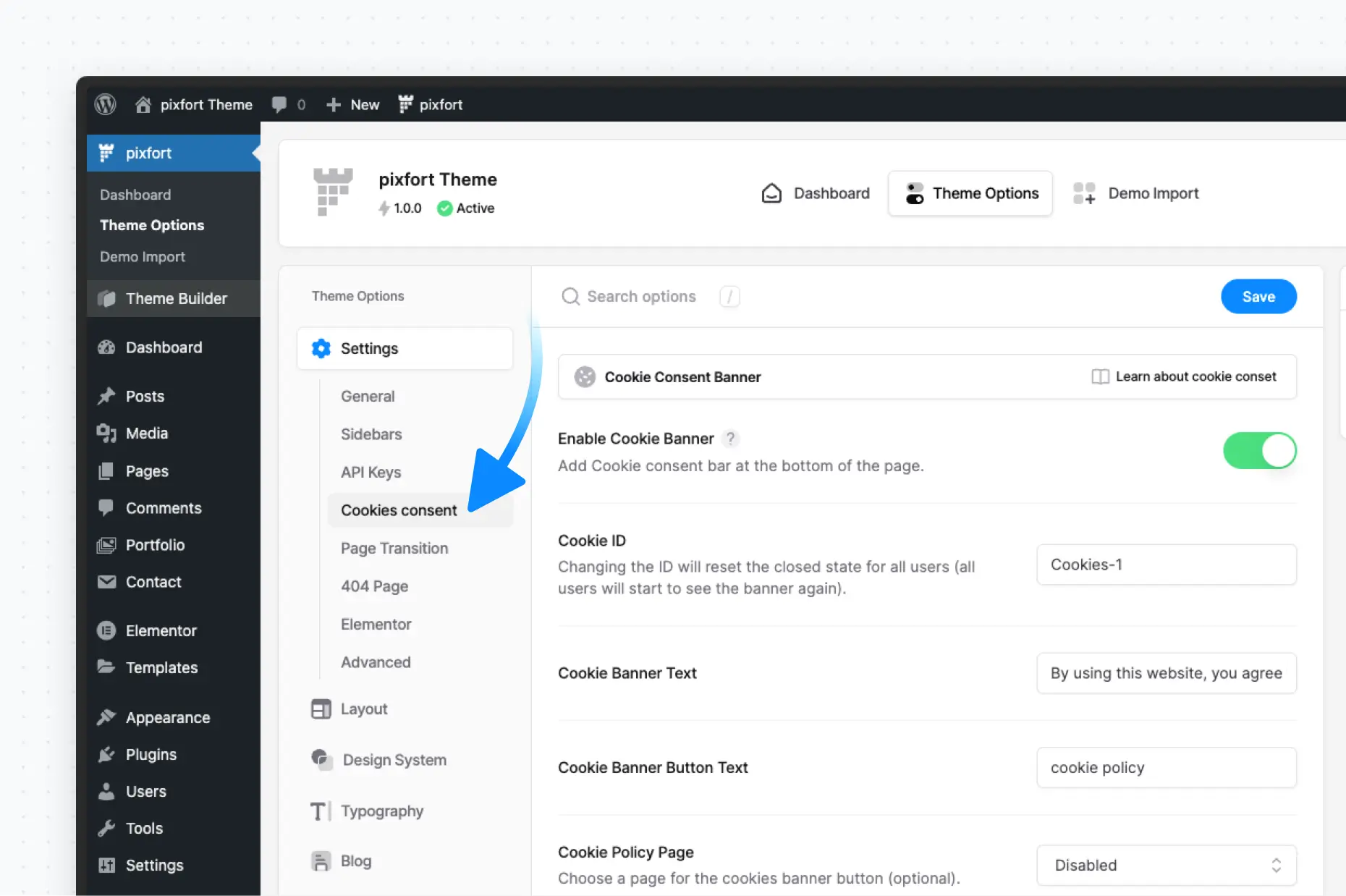Go to API Keys settings
The image size is (1346, 896).
(x=371, y=473)
